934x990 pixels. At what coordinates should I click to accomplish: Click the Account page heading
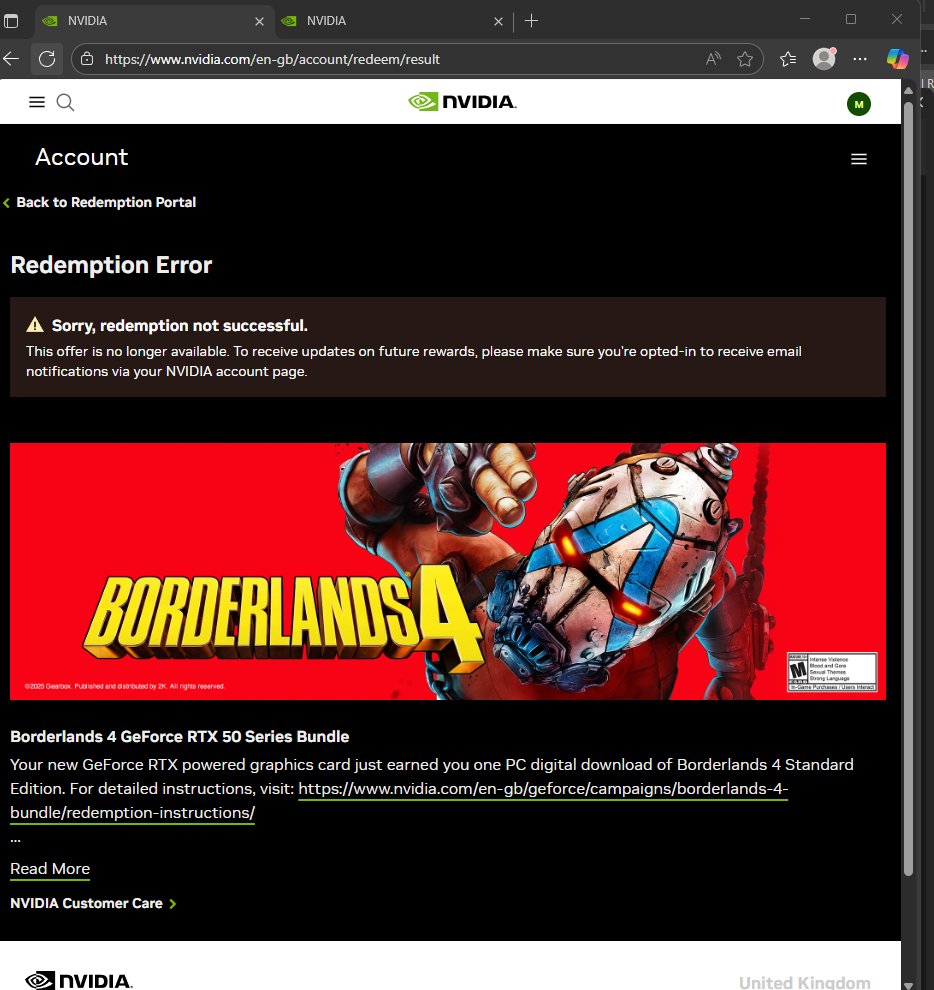(x=81, y=157)
